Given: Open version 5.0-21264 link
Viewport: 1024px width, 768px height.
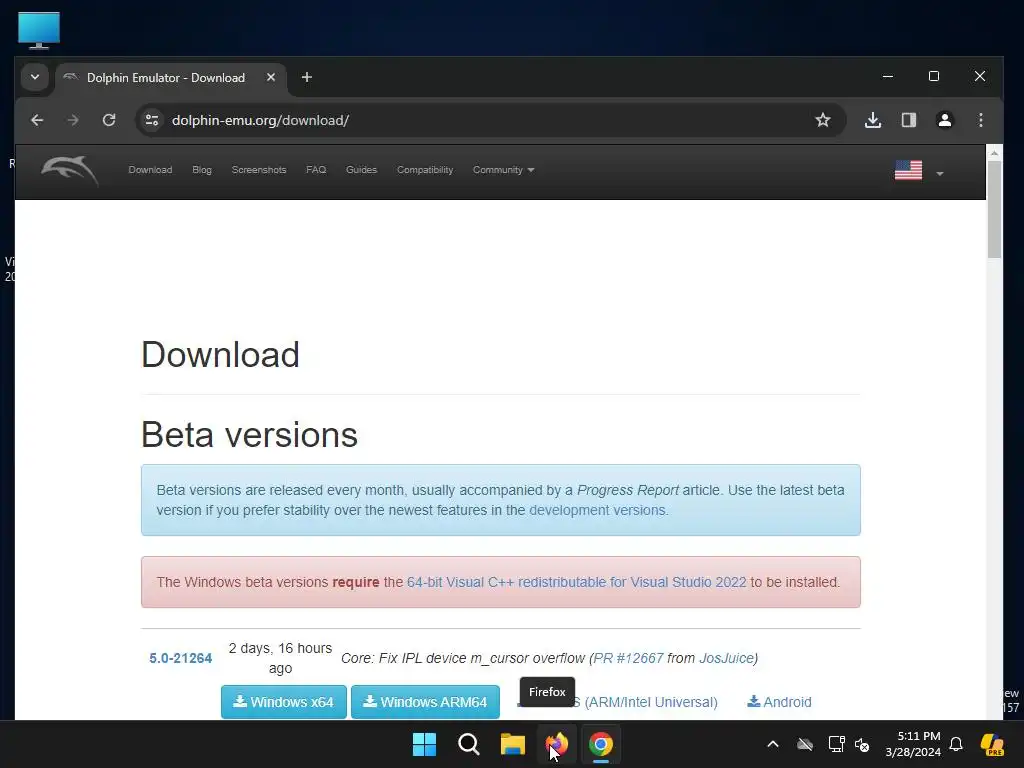Looking at the screenshot, I should click(x=181, y=658).
